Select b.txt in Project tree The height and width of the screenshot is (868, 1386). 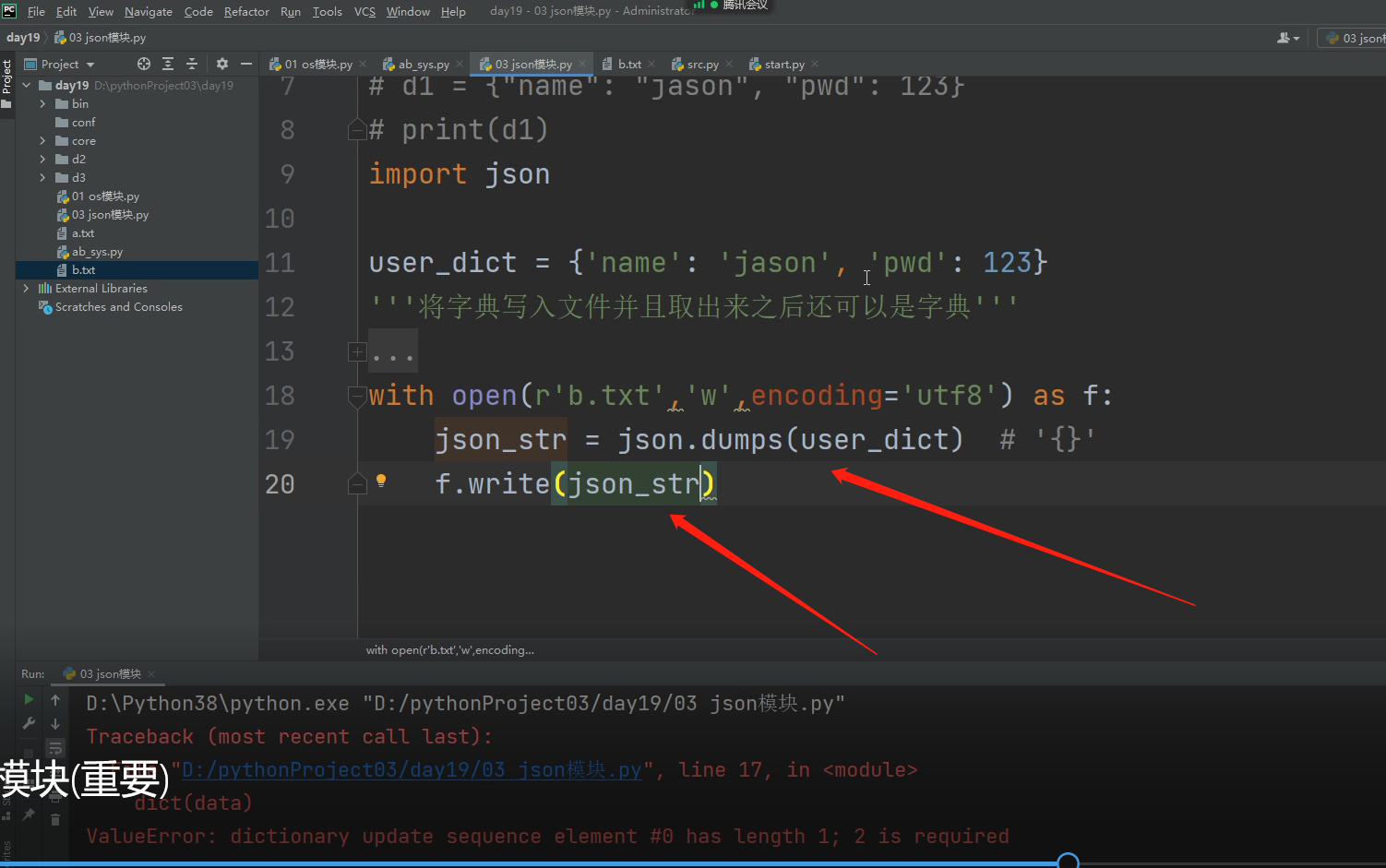137,270
